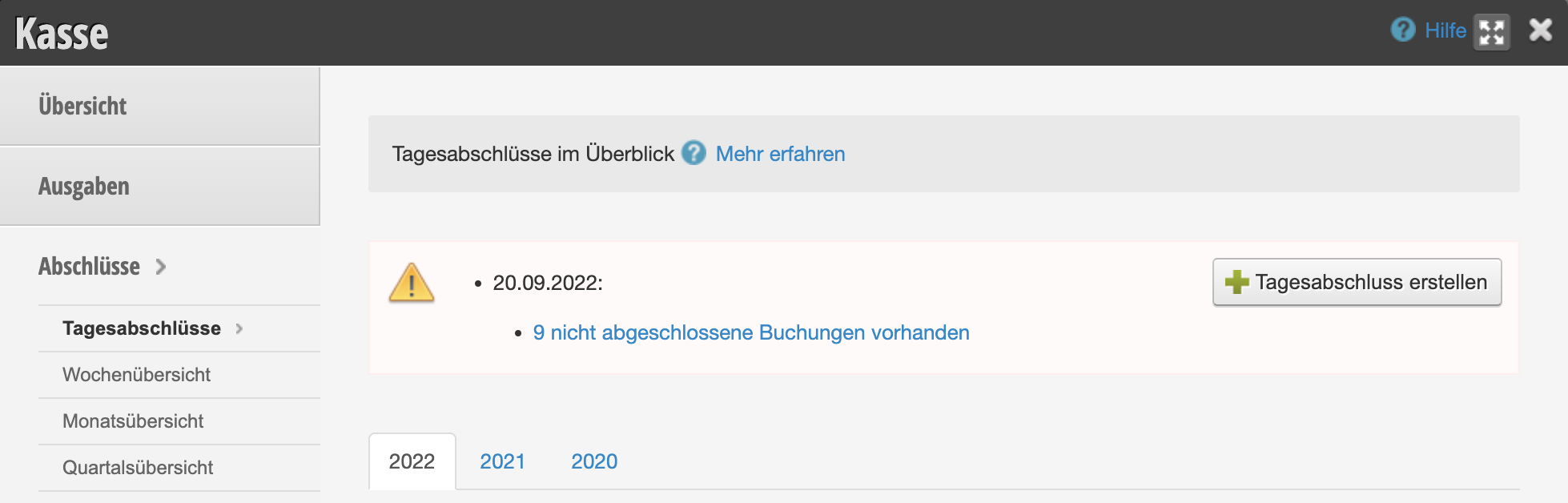Open Quartalsübersicht in the sidebar

[x=138, y=468]
